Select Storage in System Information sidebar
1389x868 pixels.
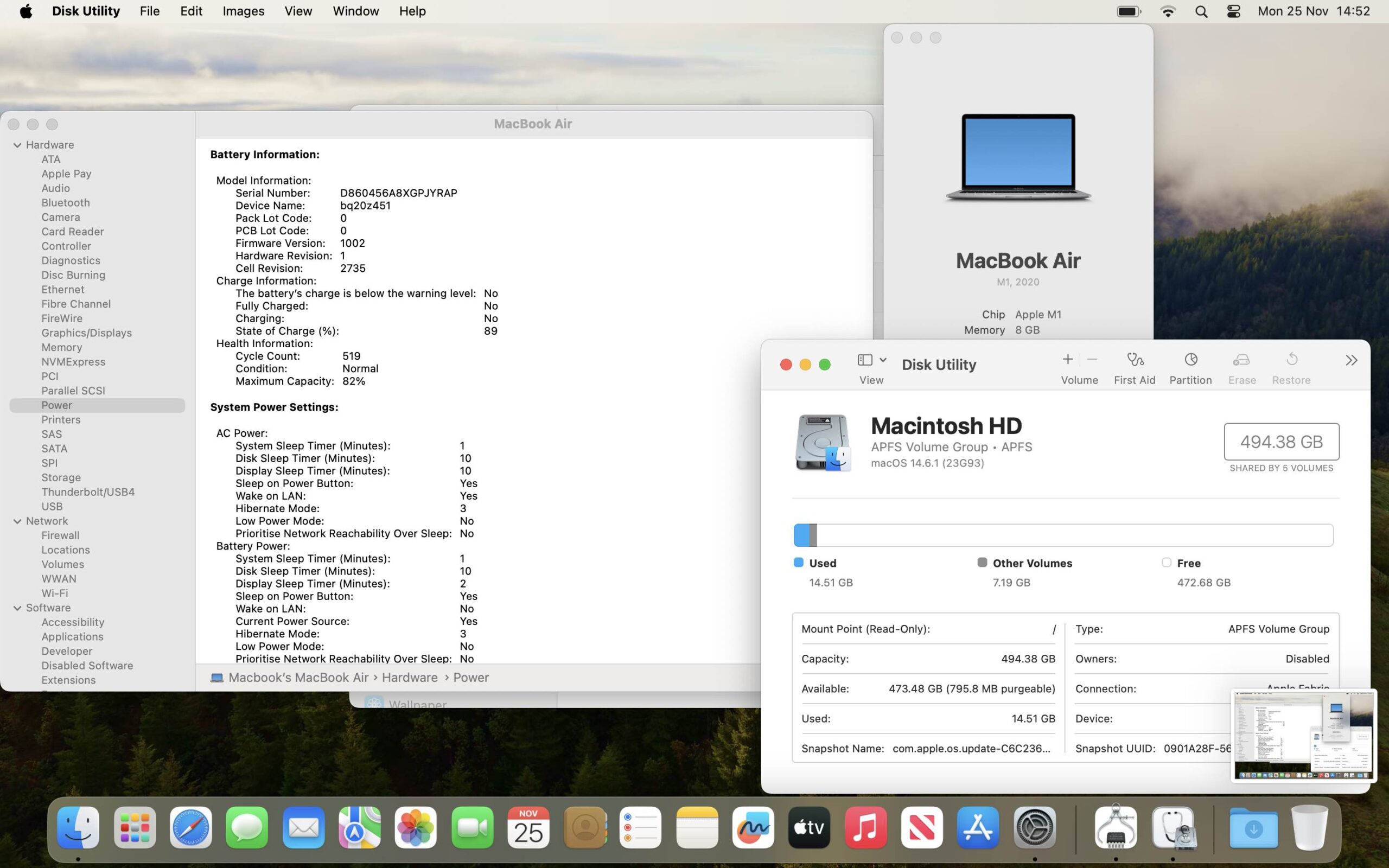point(61,477)
